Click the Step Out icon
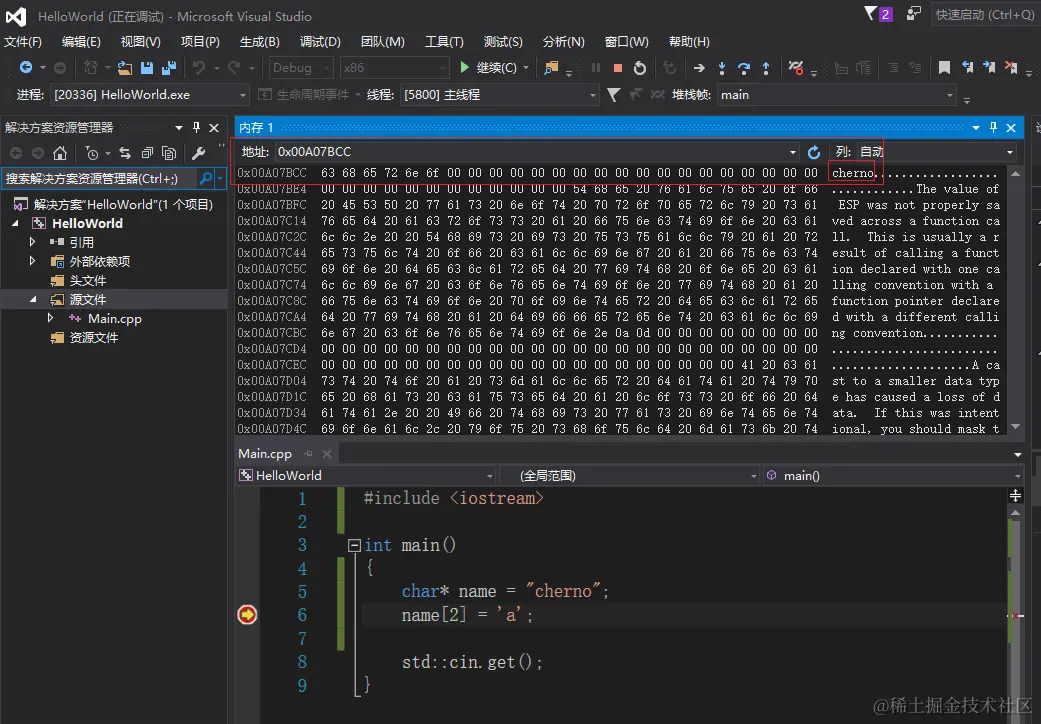This screenshot has width=1041, height=724. tap(766, 68)
